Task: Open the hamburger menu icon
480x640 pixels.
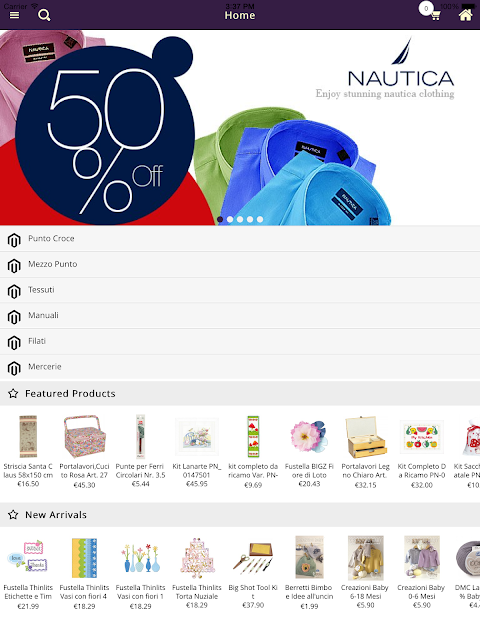Action: 14,15
